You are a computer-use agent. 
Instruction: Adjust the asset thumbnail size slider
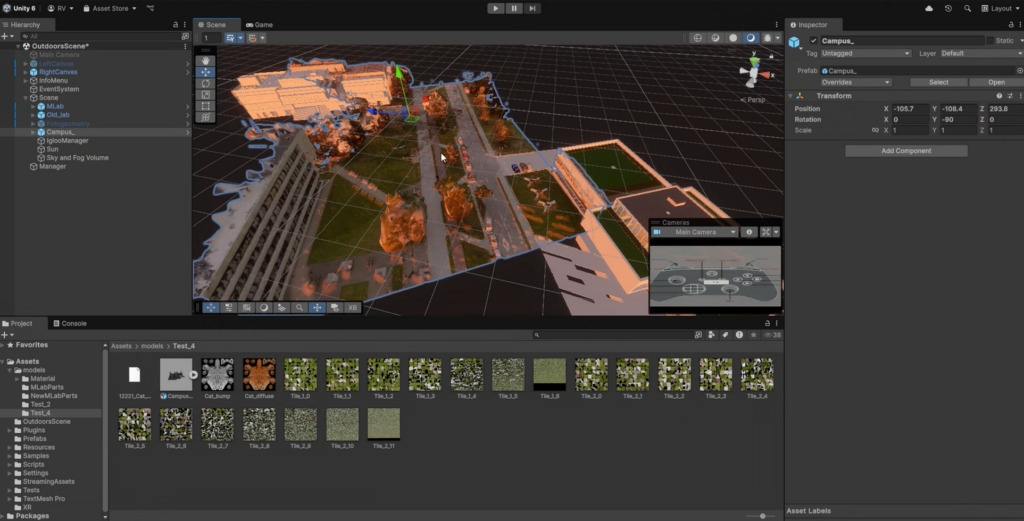(x=763, y=516)
